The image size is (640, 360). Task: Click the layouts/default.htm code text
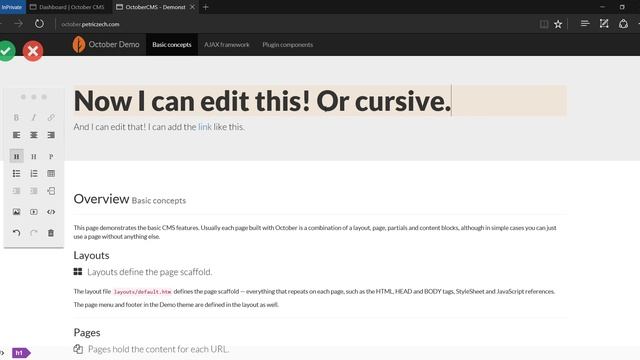click(142, 292)
